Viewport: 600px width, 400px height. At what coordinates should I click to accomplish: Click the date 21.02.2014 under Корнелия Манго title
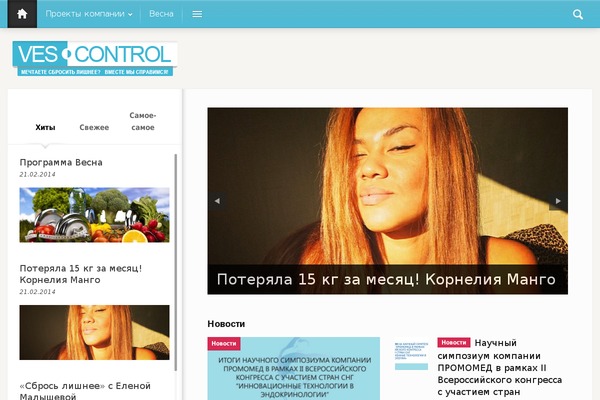coord(38,292)
